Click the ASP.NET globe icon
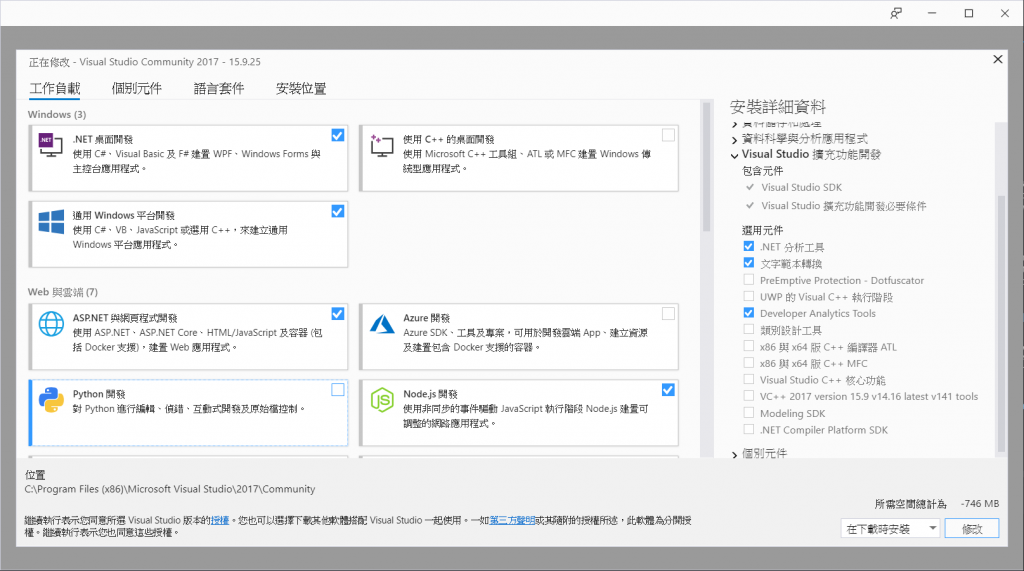 pyautogui.click(x=51, y=323)
